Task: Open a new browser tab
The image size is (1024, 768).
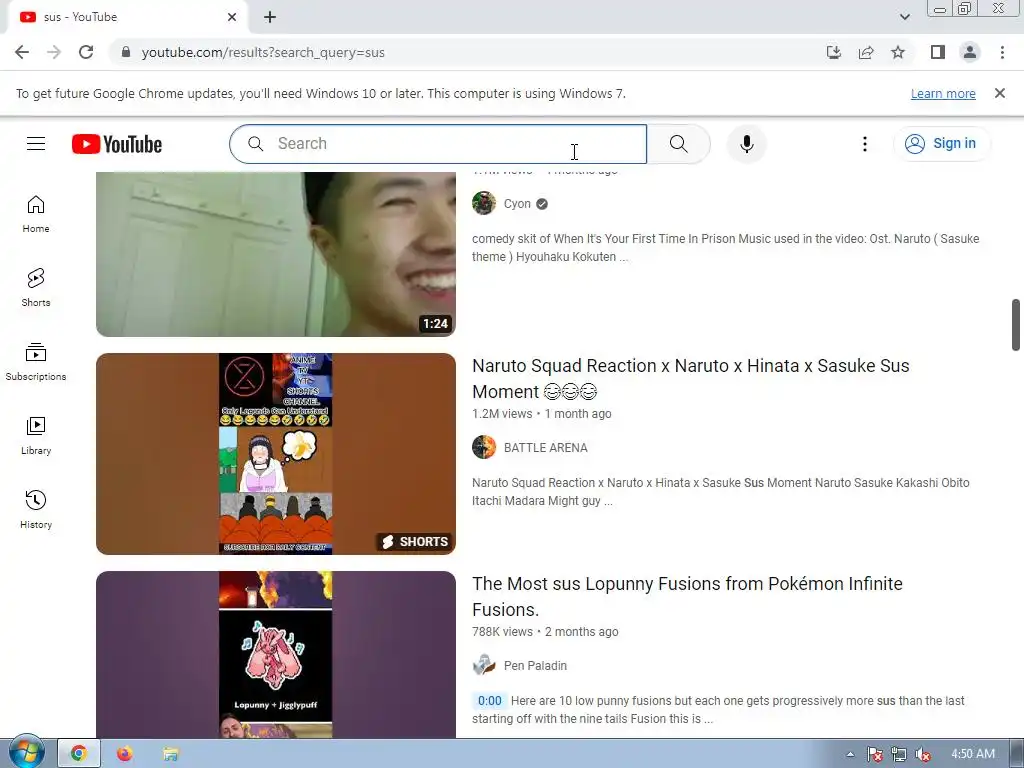Action: (270, 17)
